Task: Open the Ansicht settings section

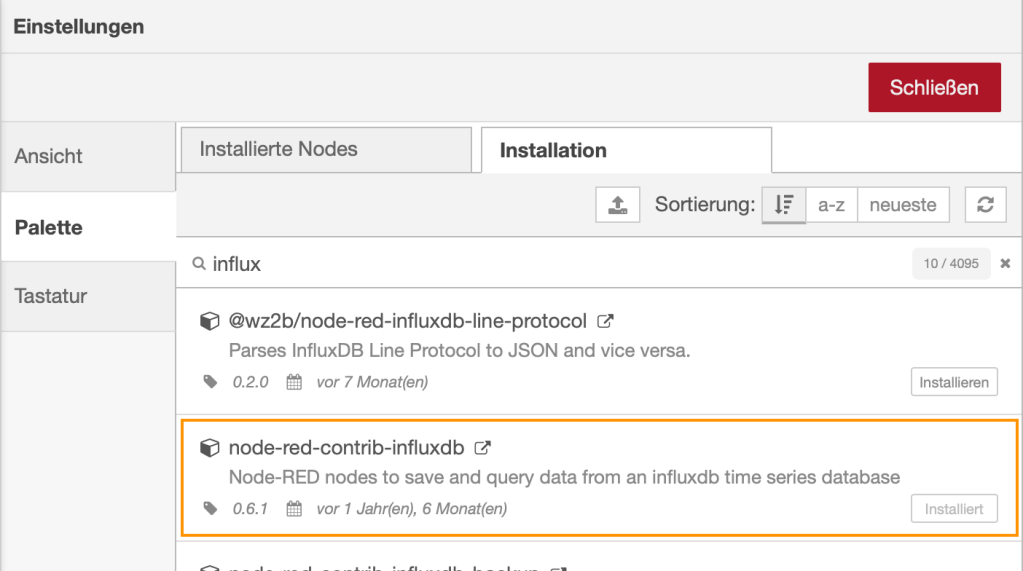Action: pyautogui.click(x=88, y=157)
